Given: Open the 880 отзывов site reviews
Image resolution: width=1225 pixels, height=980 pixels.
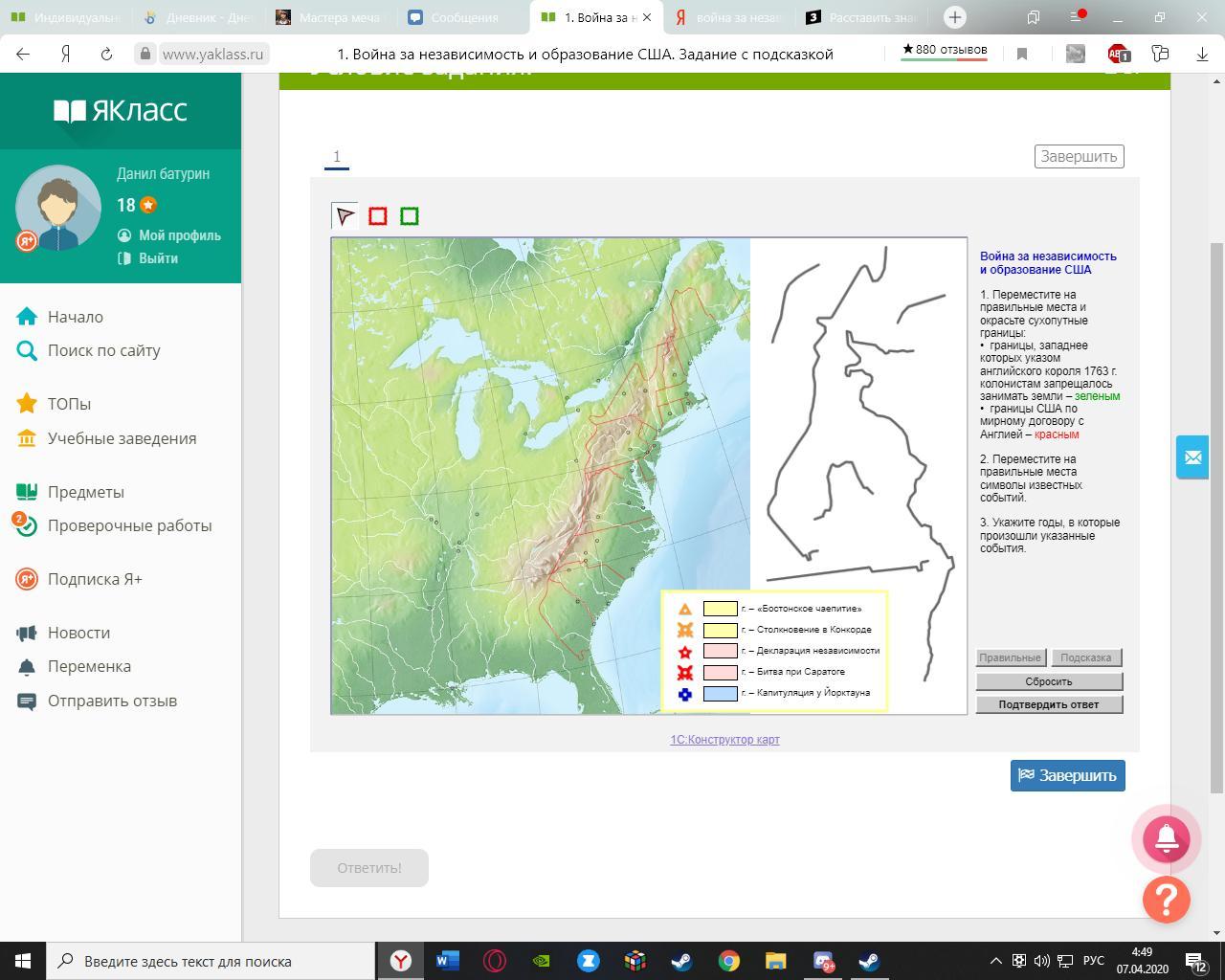Looking at the screenshot, I should click(945, 51).
